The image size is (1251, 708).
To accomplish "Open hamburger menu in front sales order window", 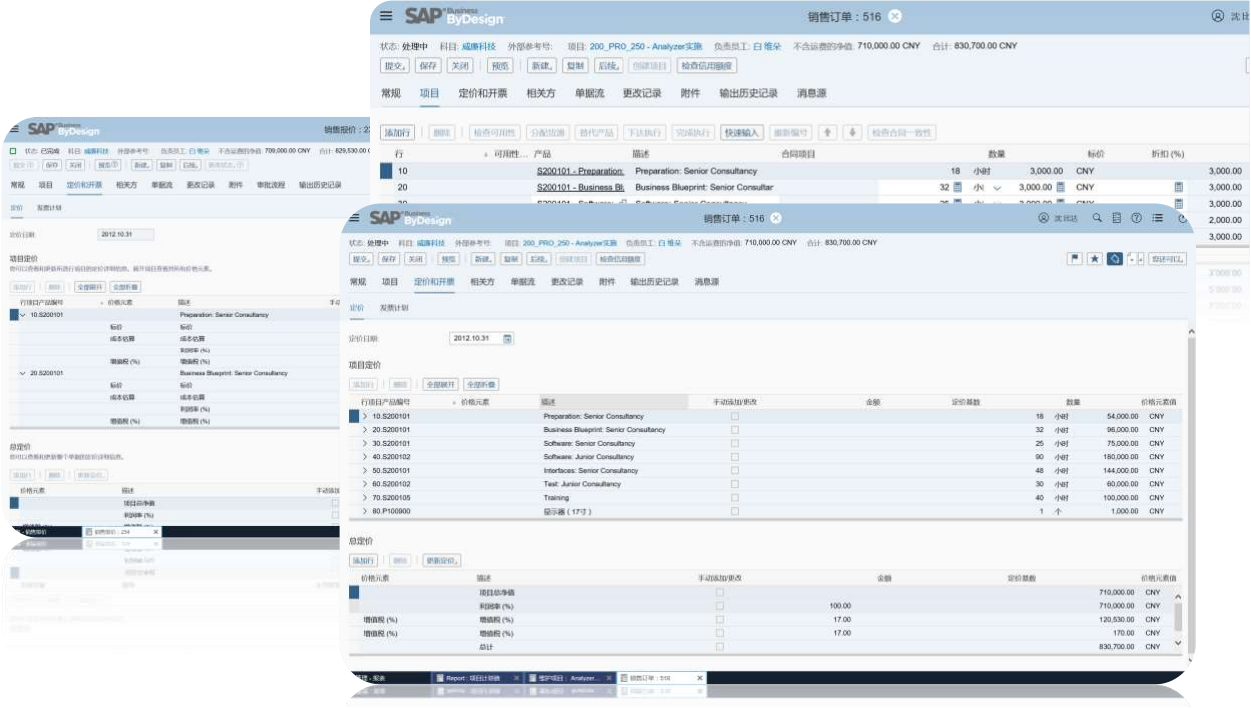I will pyautogui.click(x=356, y=217).
